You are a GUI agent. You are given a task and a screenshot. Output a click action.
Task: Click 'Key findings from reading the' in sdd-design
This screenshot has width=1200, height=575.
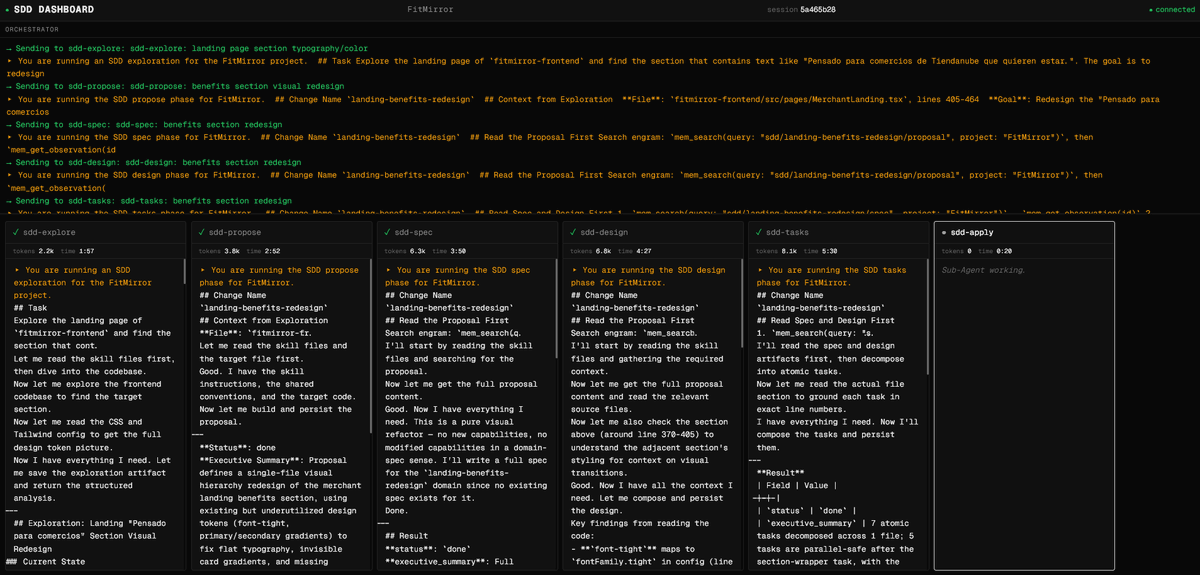639,523
